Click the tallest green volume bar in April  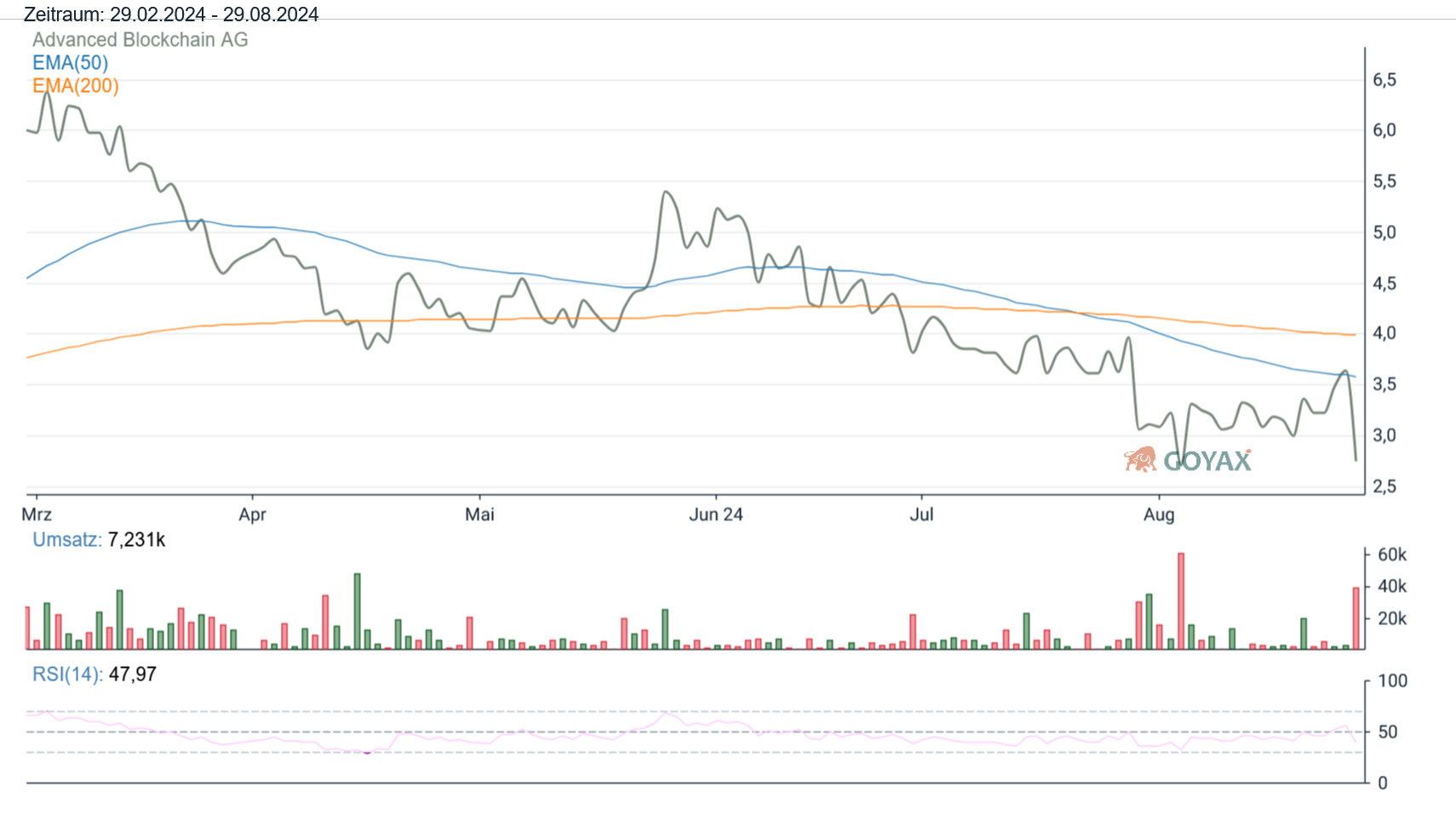pyautogui.click(x=358, y=612)
